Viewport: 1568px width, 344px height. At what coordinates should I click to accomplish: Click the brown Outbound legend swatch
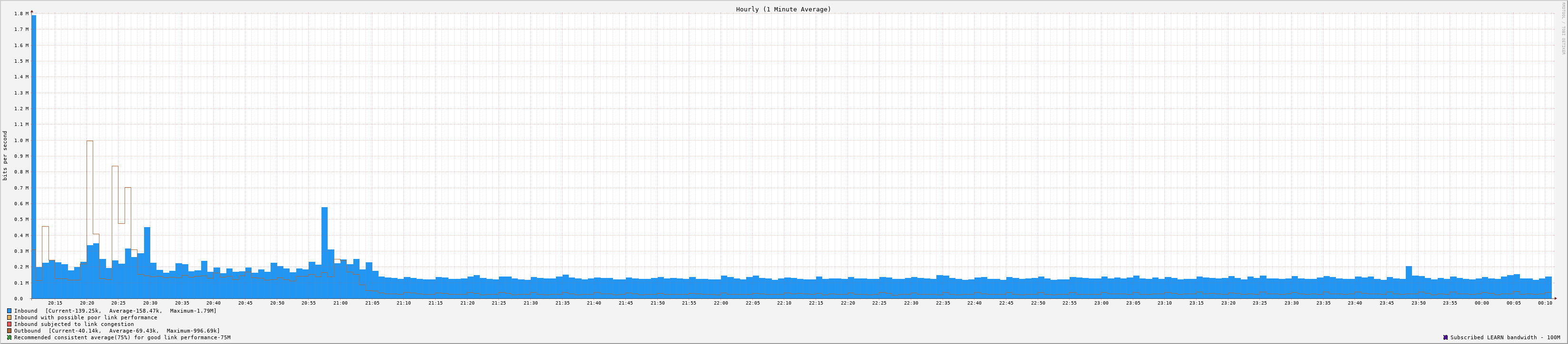tap(9, 331)
